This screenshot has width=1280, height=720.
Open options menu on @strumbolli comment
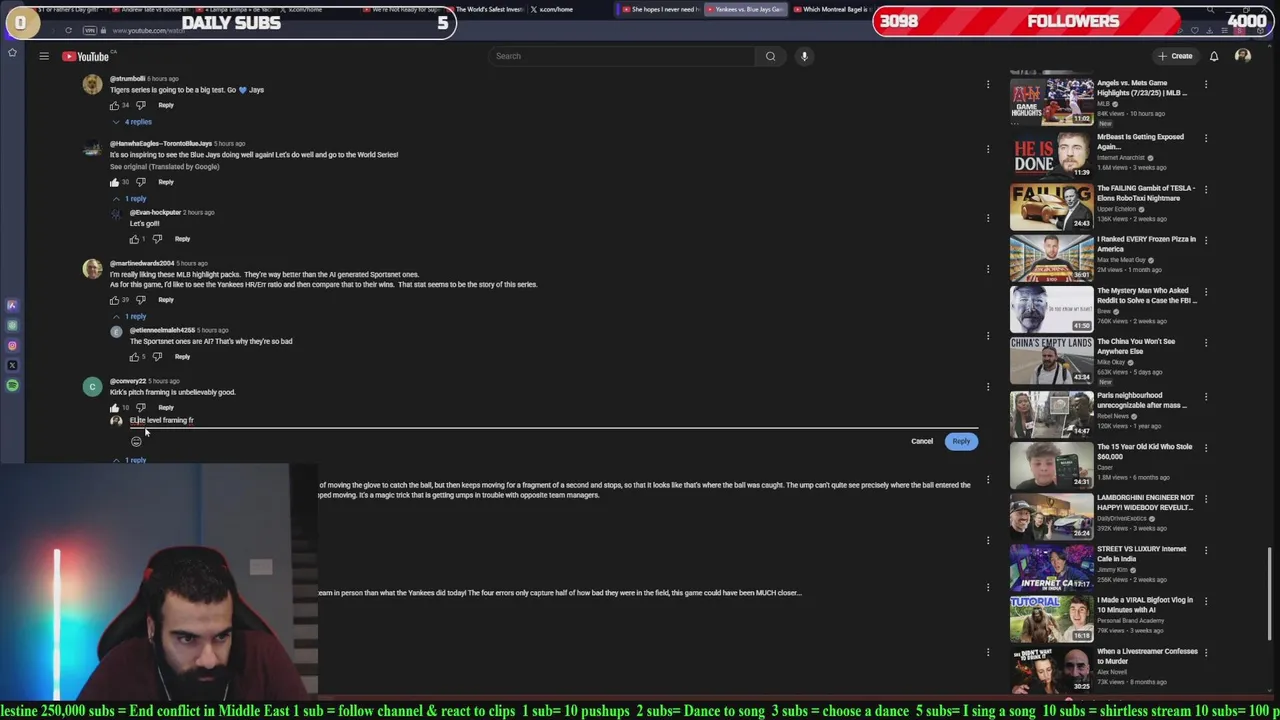[x=988, y=84]
